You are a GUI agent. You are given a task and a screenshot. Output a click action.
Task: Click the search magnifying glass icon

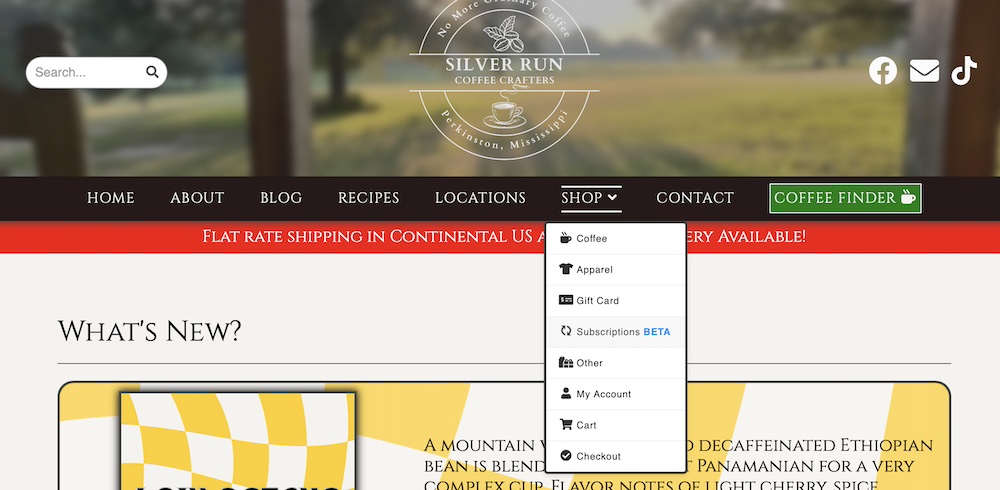[152, 71]
